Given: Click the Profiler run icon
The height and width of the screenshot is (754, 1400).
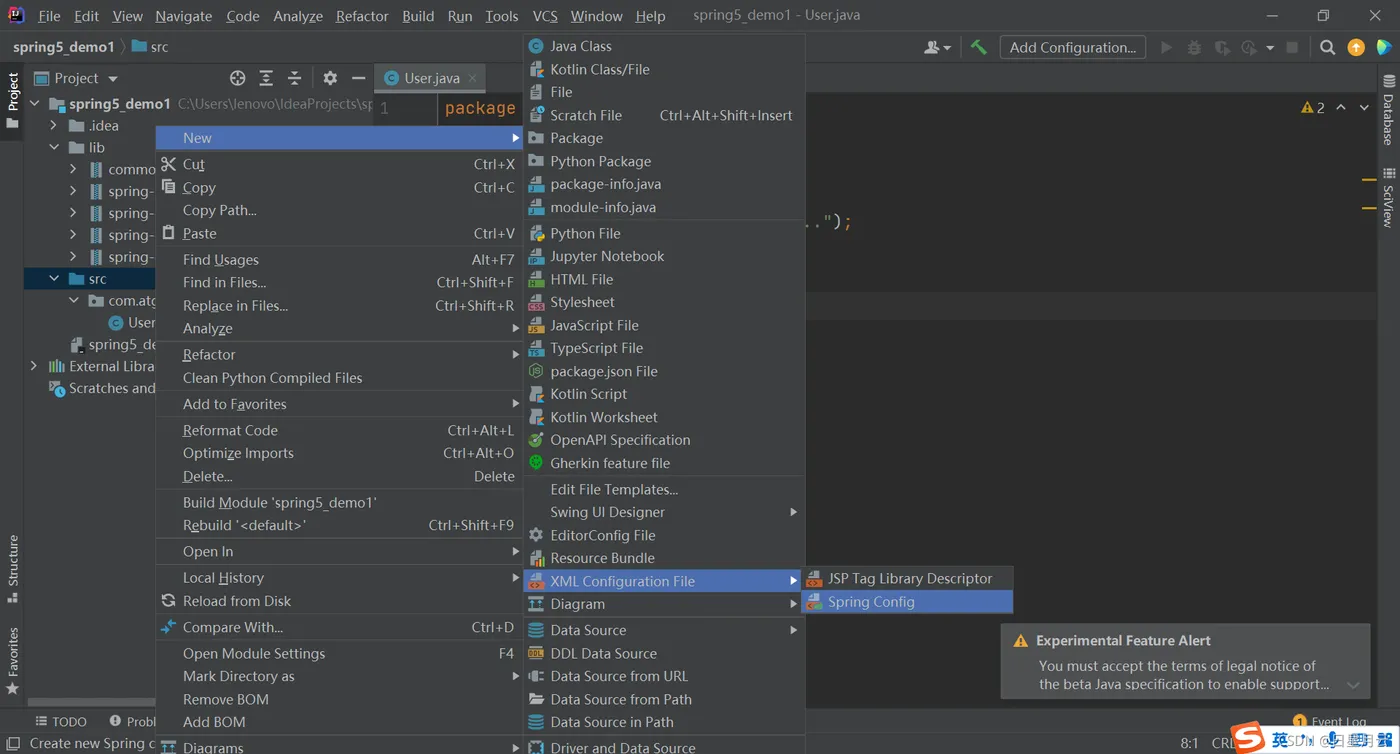Looking at the screenshot, I should (1249, 47).
